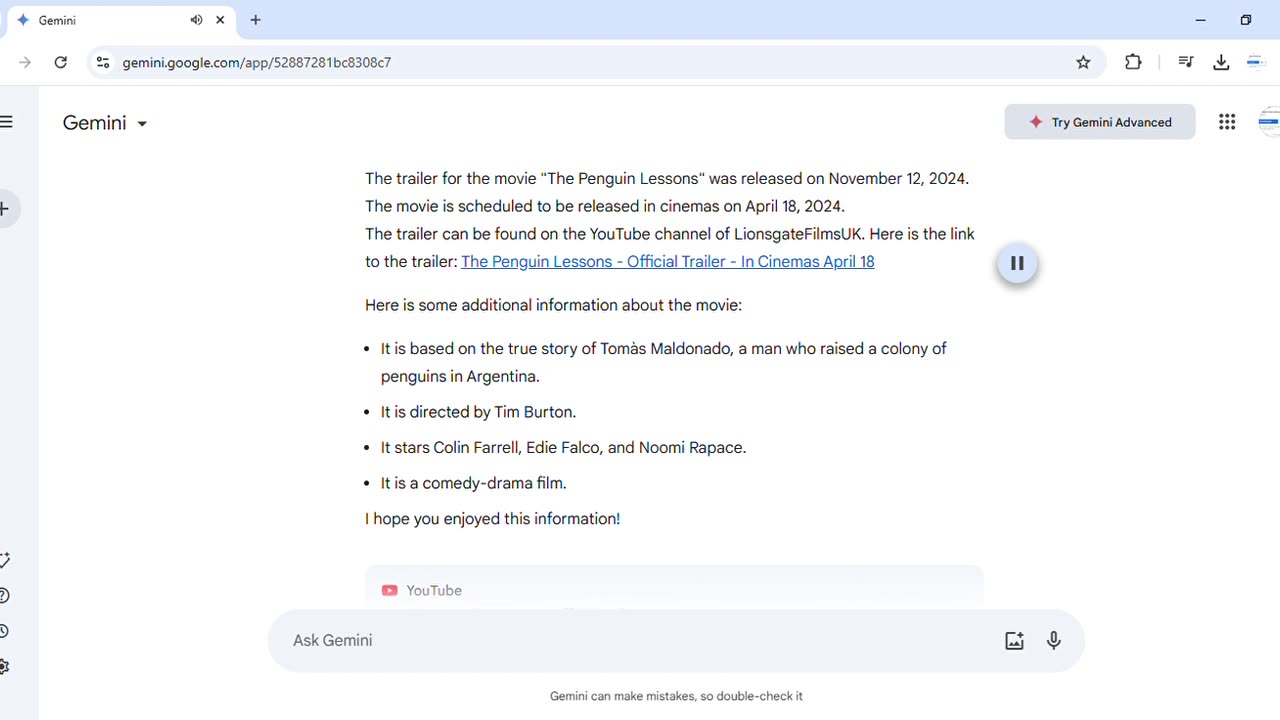This screenshot has height=720, width=1280.
Task: Open browser downloads icon
Action: point(1221,62)
